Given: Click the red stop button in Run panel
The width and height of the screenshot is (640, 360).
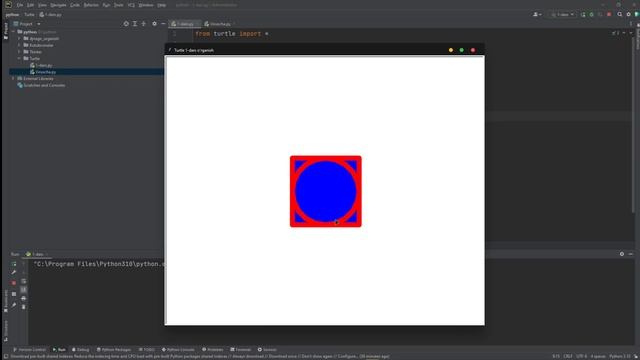Looking at the screenshot, I should (x=14, y=282).
